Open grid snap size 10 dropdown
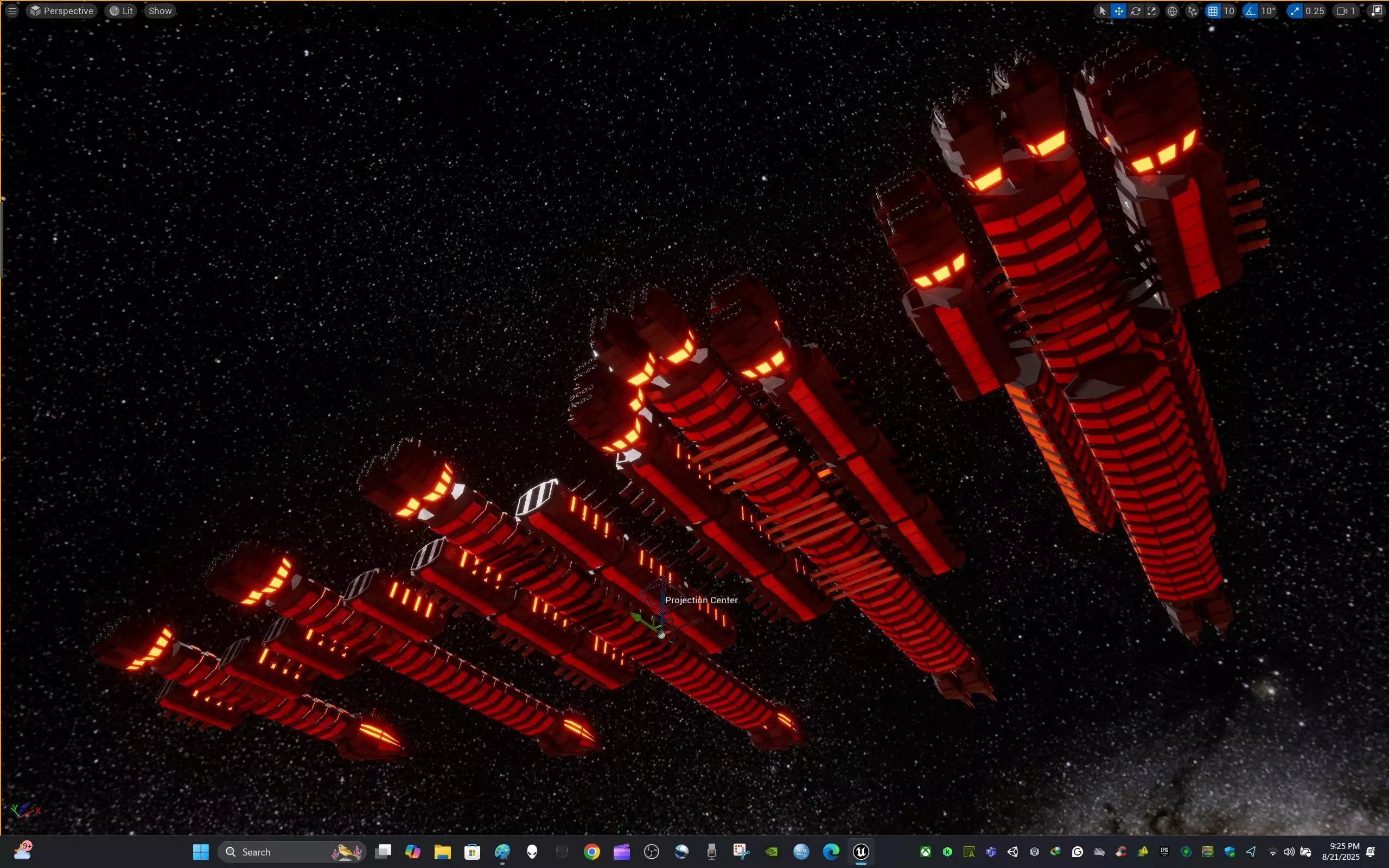The width and height of the screenshot is (1389, 868). click(x=1228, y=11)
